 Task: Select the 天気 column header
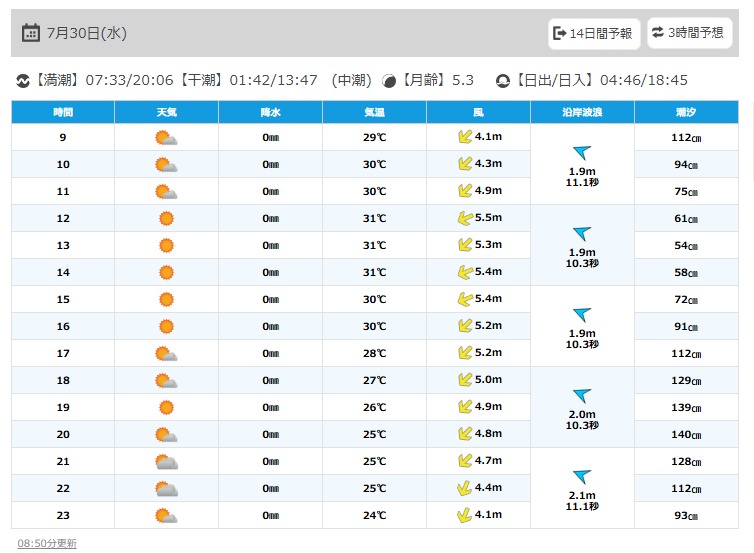point(166,112)
